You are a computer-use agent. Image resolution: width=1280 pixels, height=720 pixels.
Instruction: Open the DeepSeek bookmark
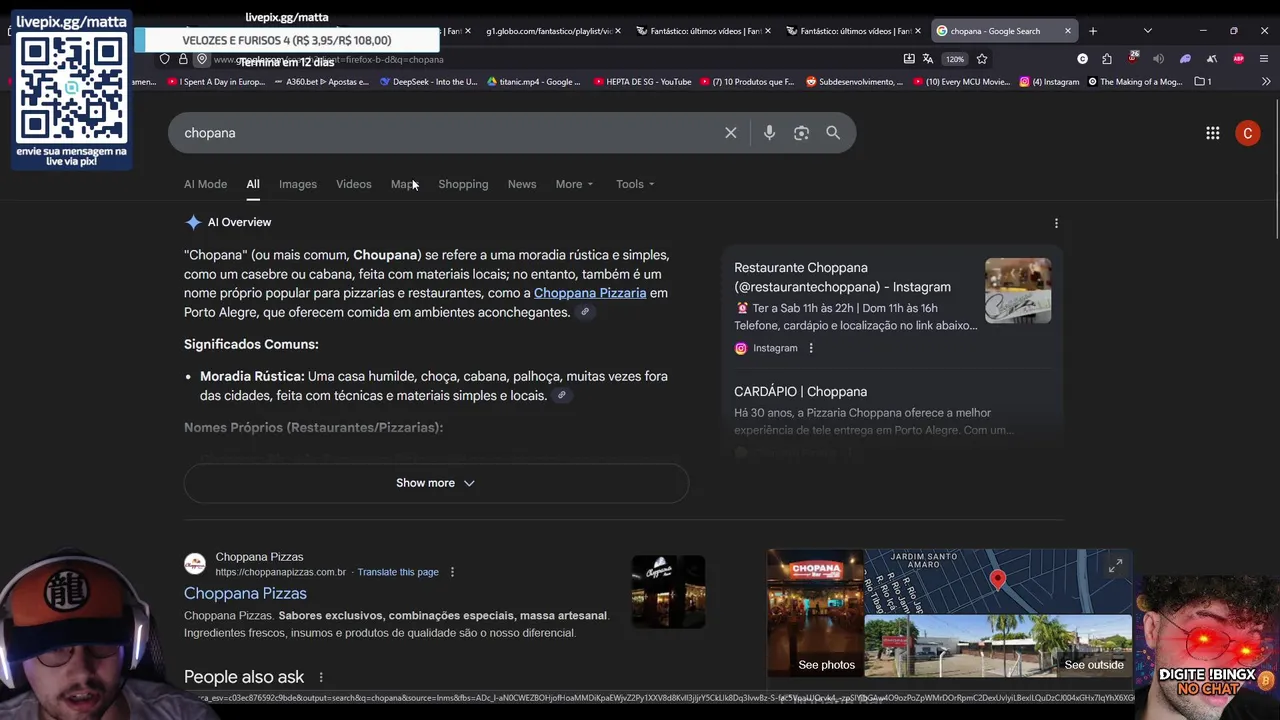(x=429, y=82)
